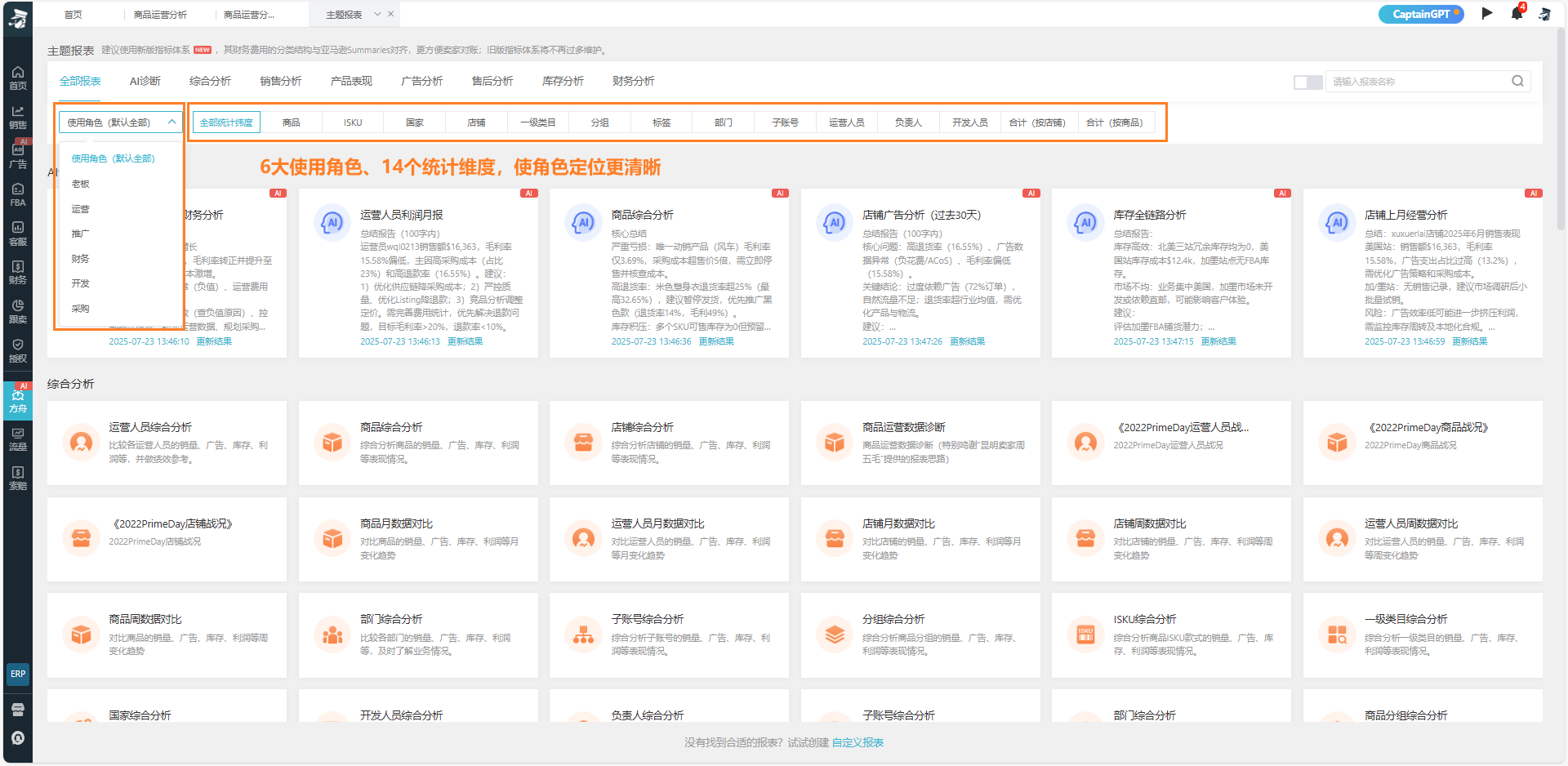Click the AI icon of 运营人员利润月报 card
The width and height of the screenshot is (1568, 766).
(x=332, y=222)
